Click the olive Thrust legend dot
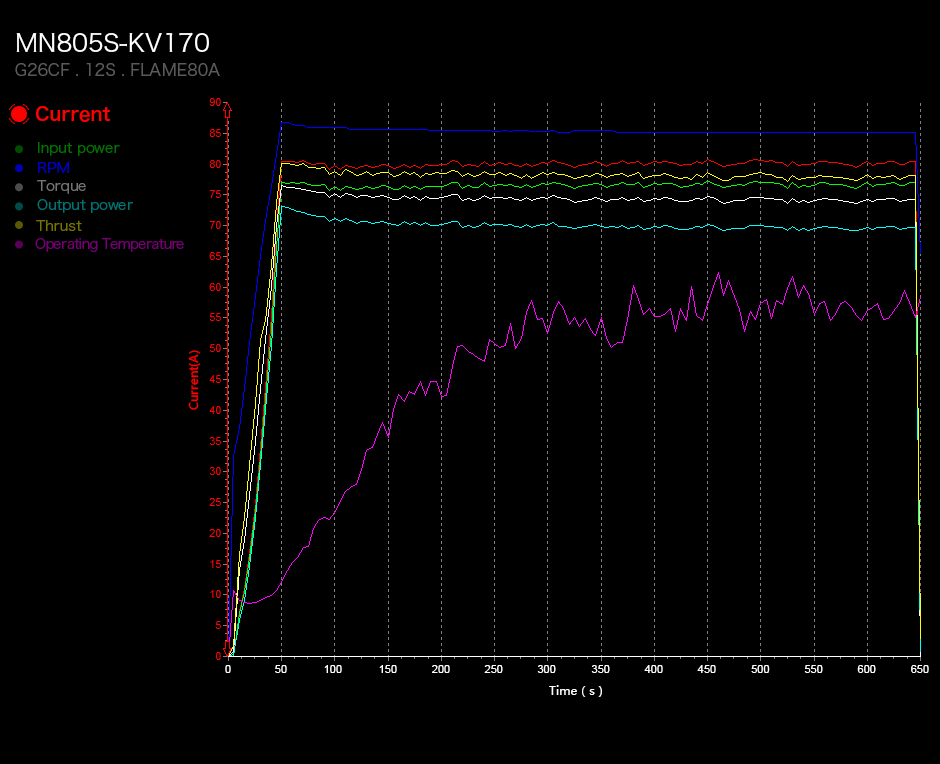The width and height of the screenshot is (940, 764). [x=19, y=225]
